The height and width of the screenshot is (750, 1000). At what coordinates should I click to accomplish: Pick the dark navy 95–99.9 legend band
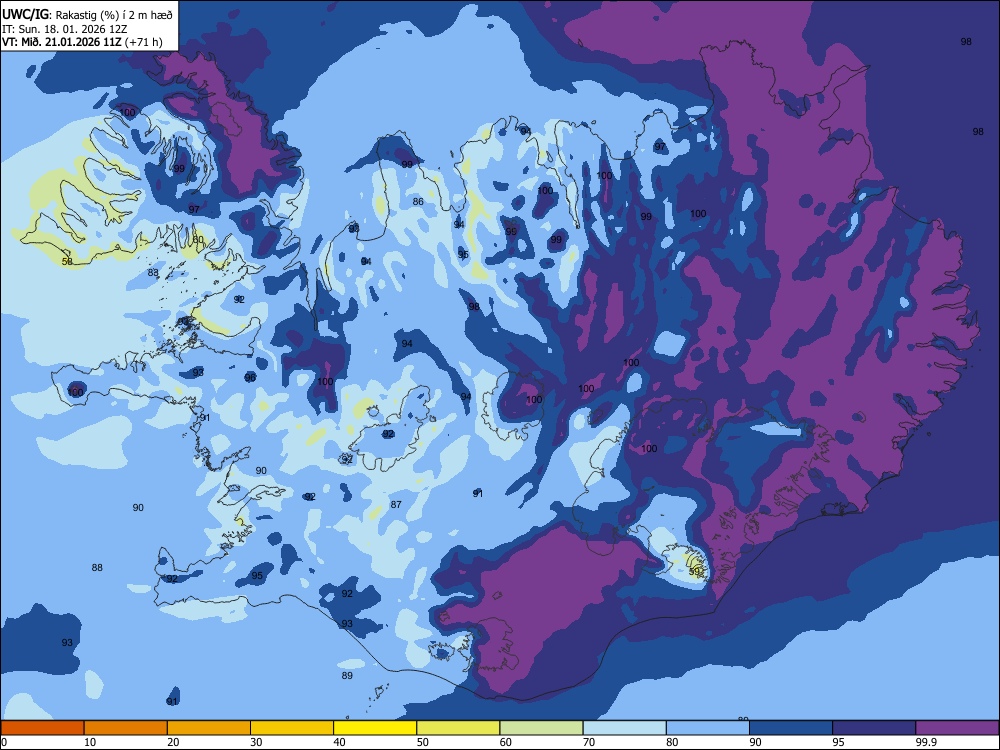[x=874, y=728]
